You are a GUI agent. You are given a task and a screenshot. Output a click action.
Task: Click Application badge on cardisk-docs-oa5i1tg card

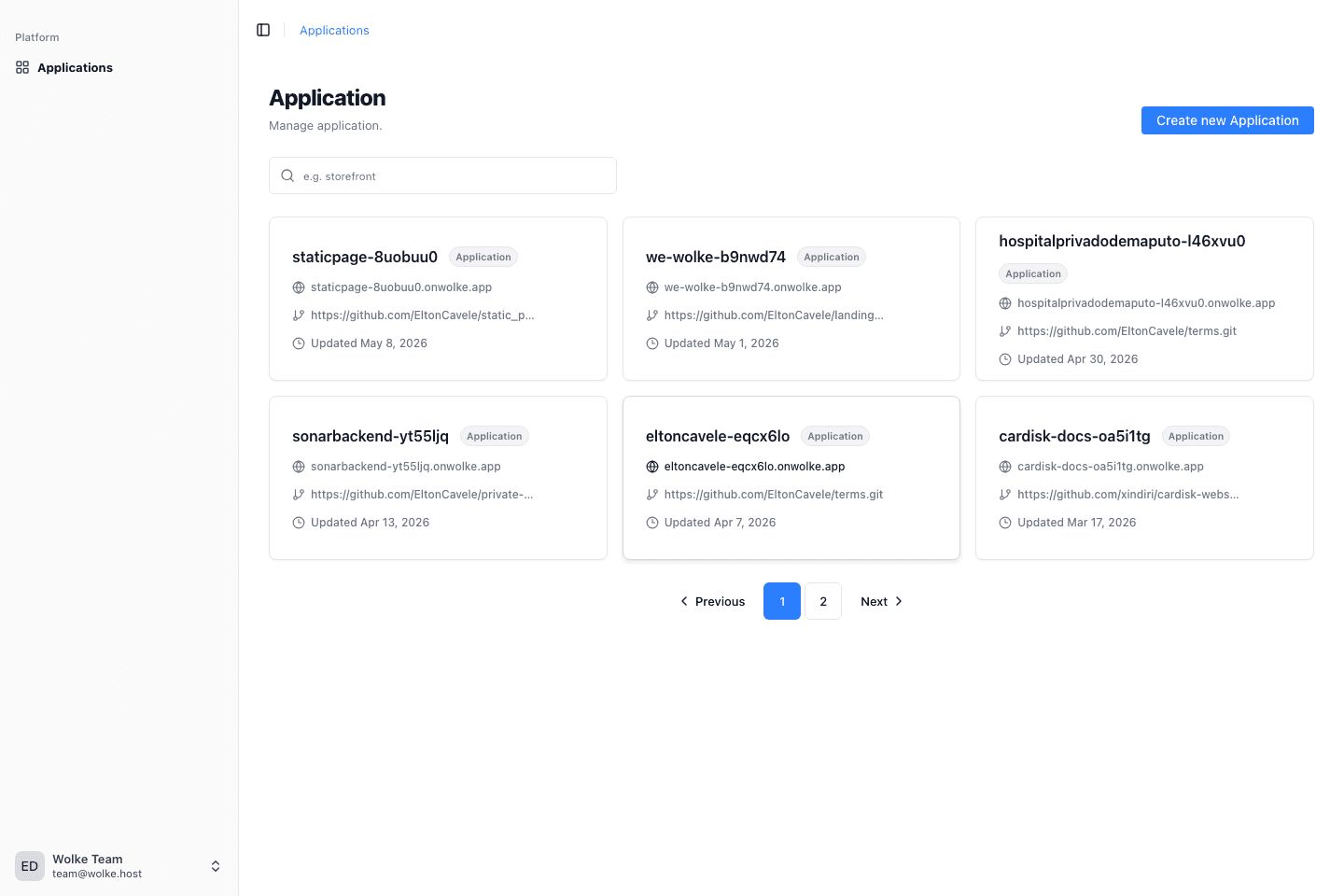click(1196, 436)
